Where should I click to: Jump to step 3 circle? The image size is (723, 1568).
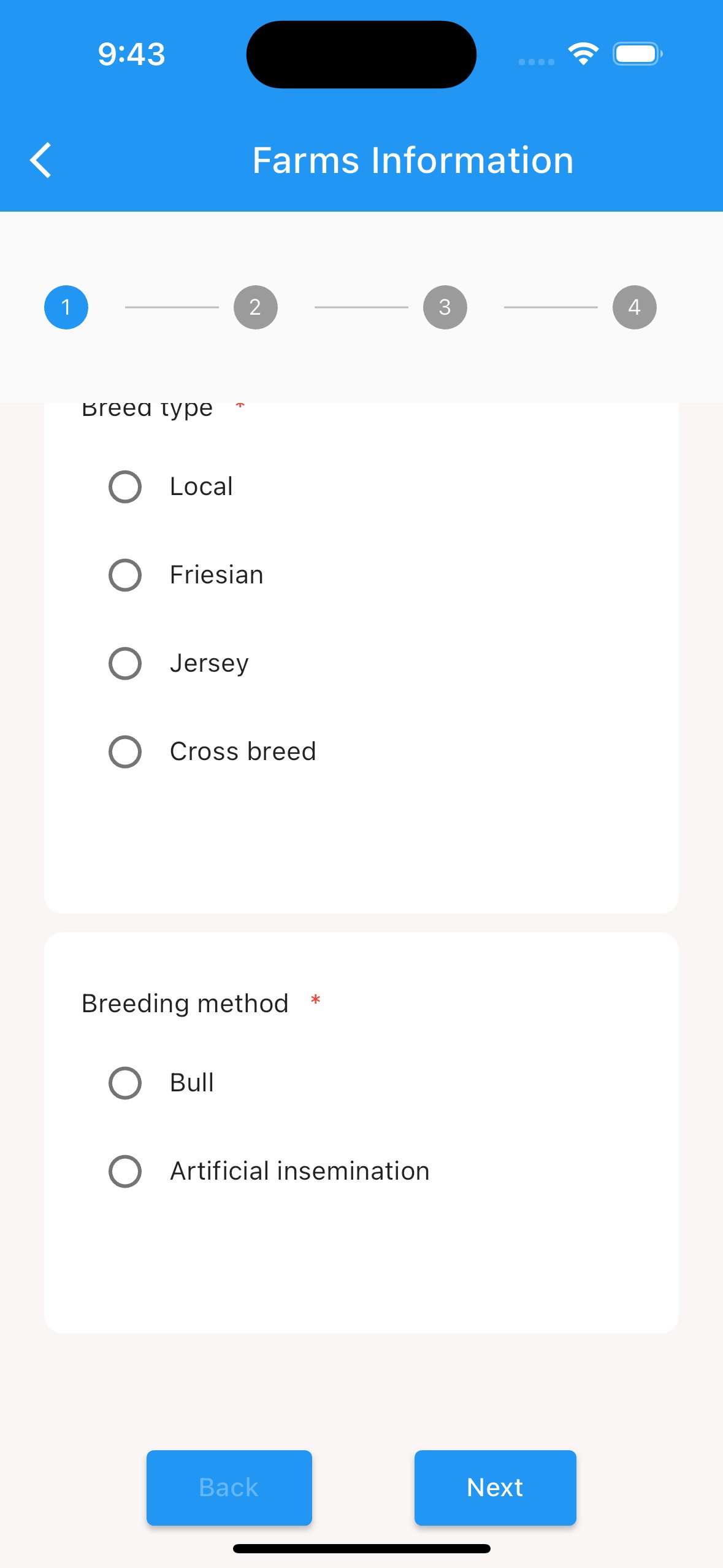[x=445, y=307]
